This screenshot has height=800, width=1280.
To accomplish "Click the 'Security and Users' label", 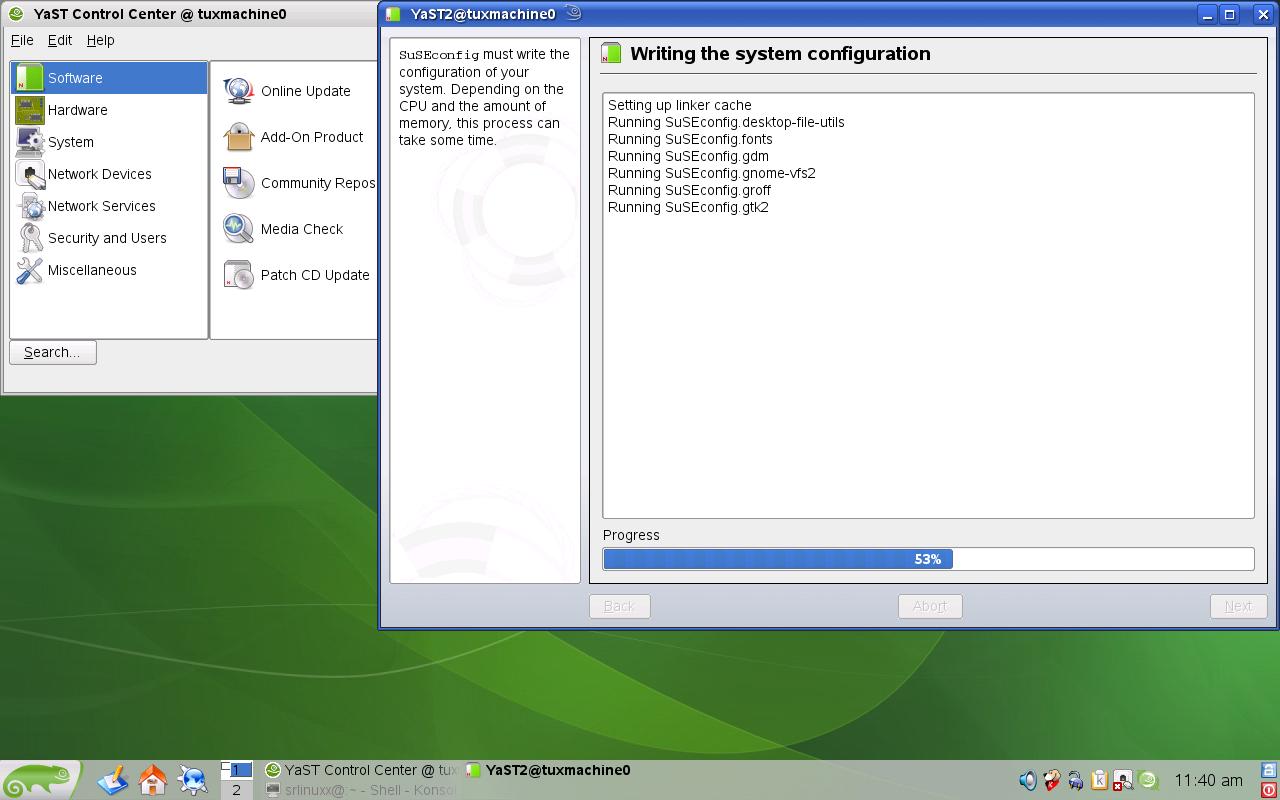I will coord(107,238).
